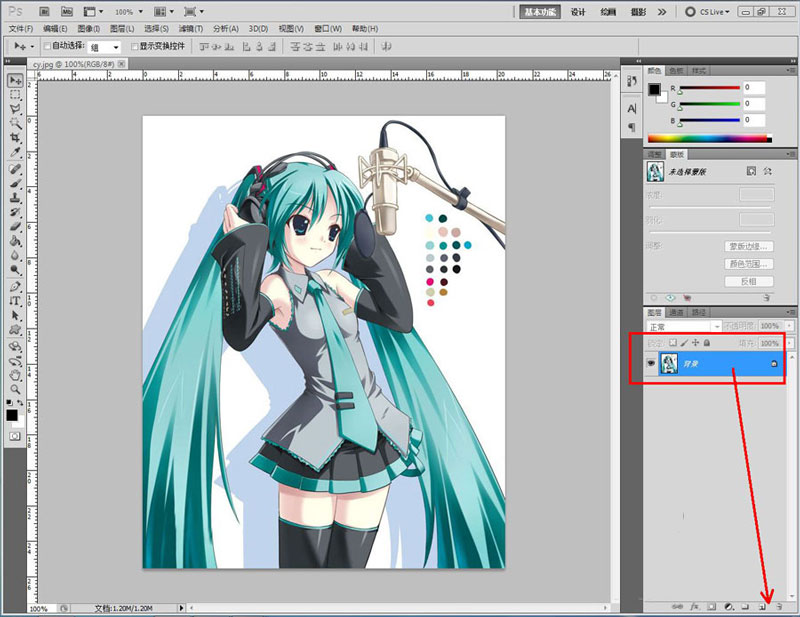The image size is (800, 617).
Task: Select the Spot Healing Brush tool
Action: [x=15, y=169]
